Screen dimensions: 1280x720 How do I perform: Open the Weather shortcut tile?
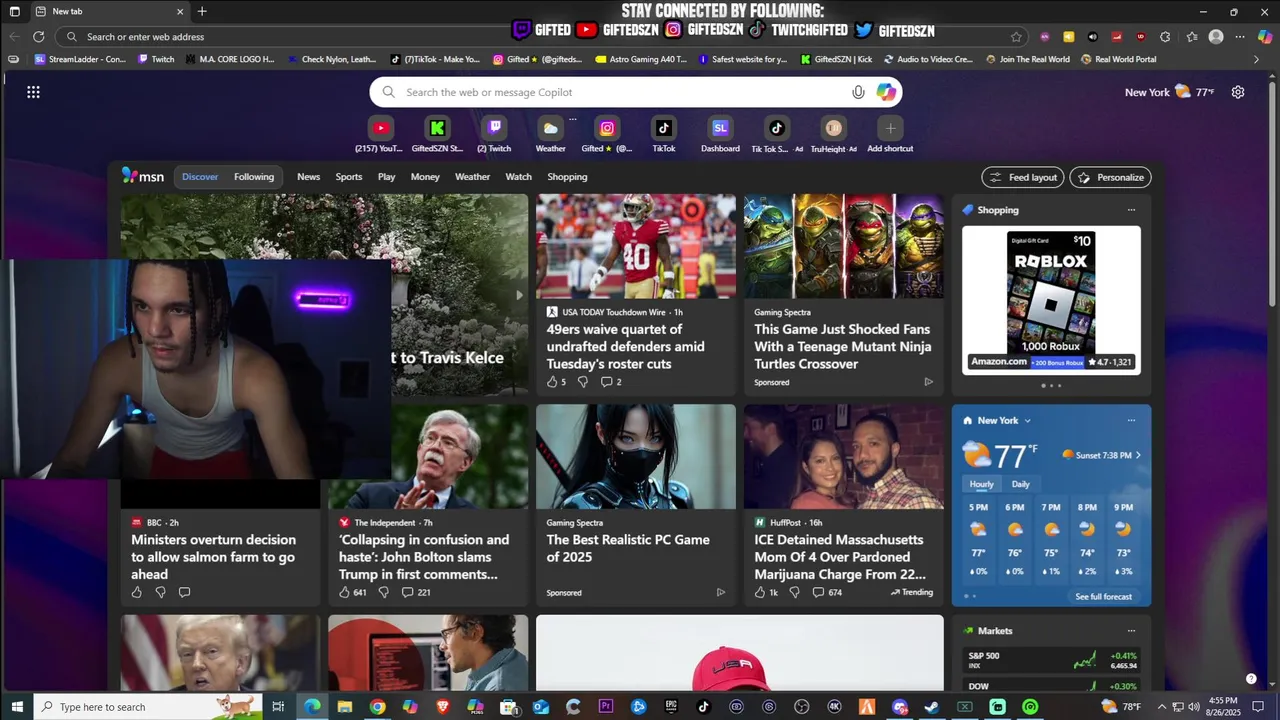(550, 134)
